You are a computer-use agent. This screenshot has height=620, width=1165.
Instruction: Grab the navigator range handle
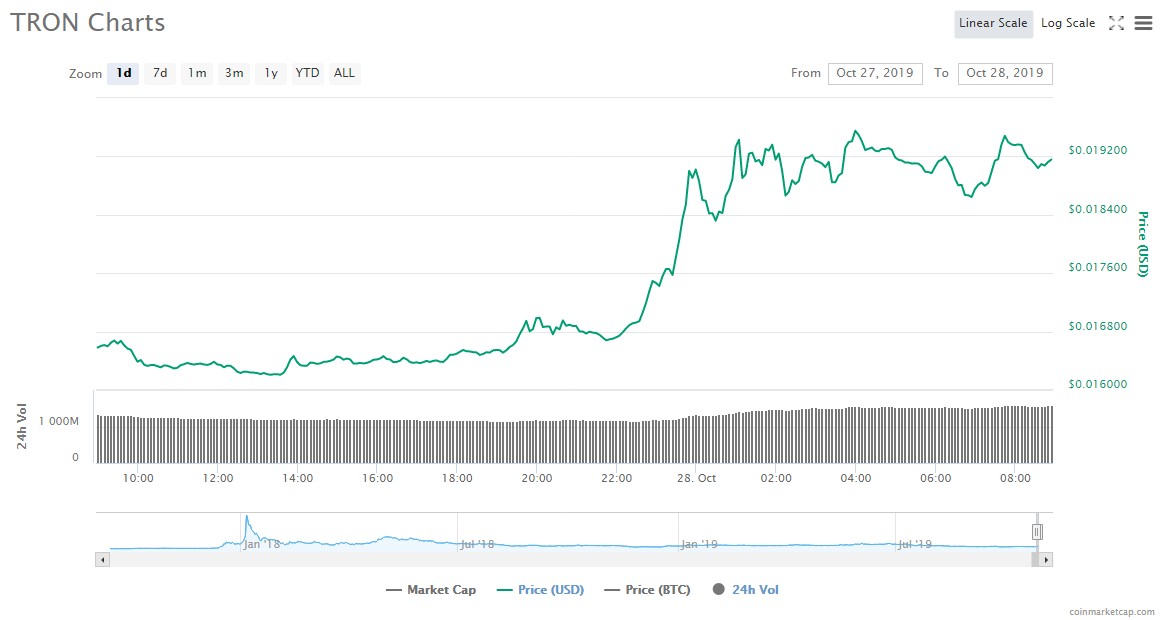[x=1037, y=532]
